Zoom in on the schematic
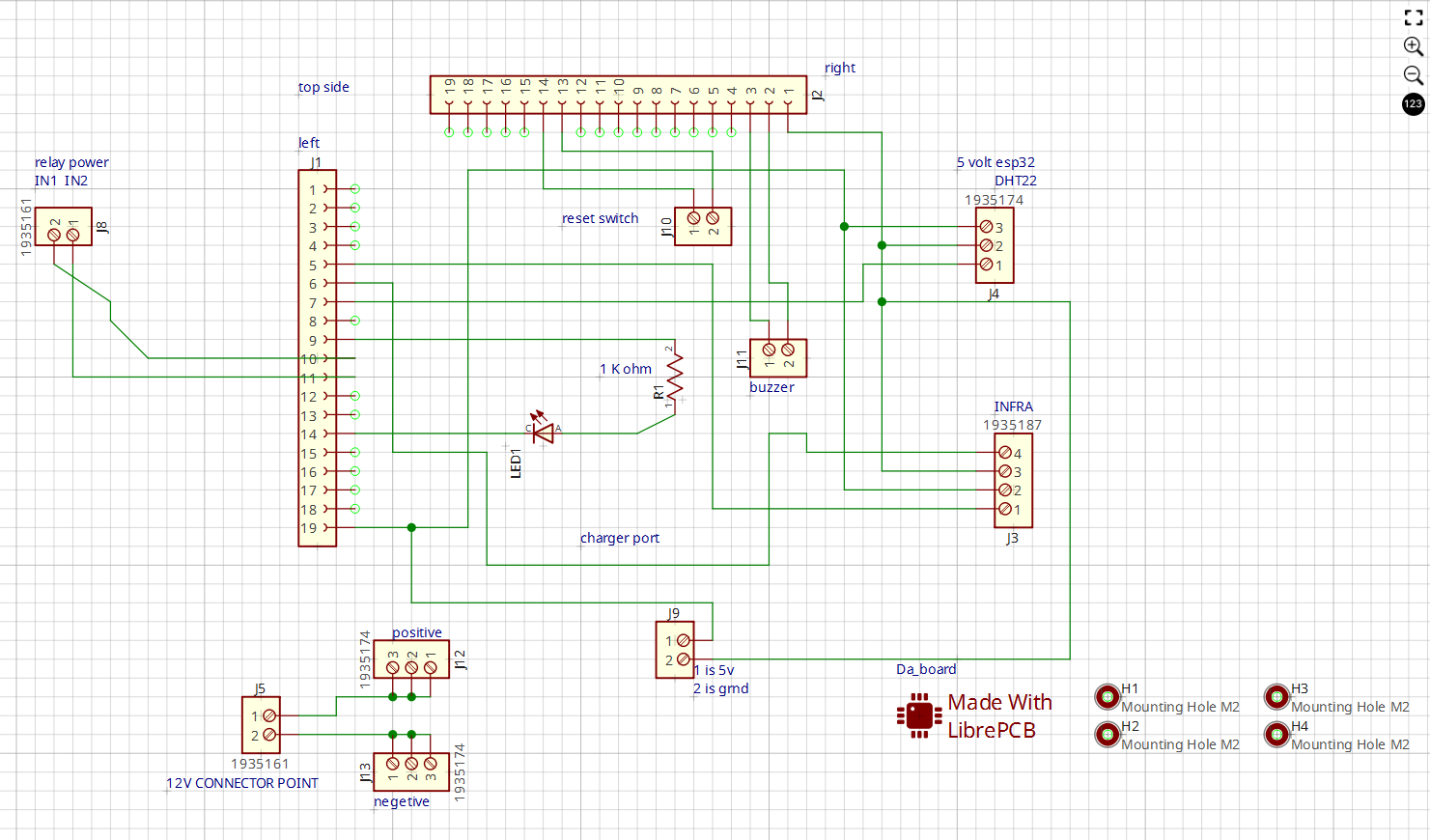 pos(1413,46)
